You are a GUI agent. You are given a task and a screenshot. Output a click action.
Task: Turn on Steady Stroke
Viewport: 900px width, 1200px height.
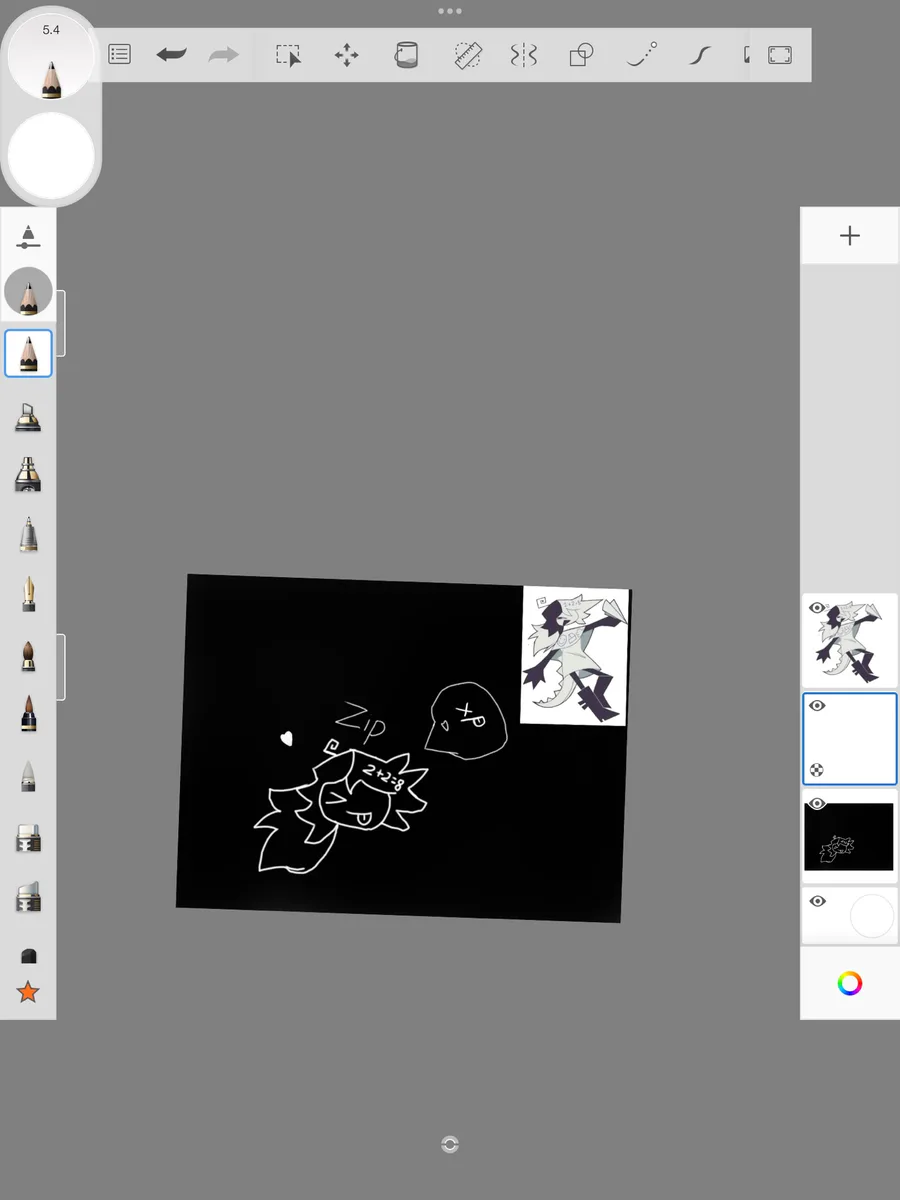pos(700,55)
